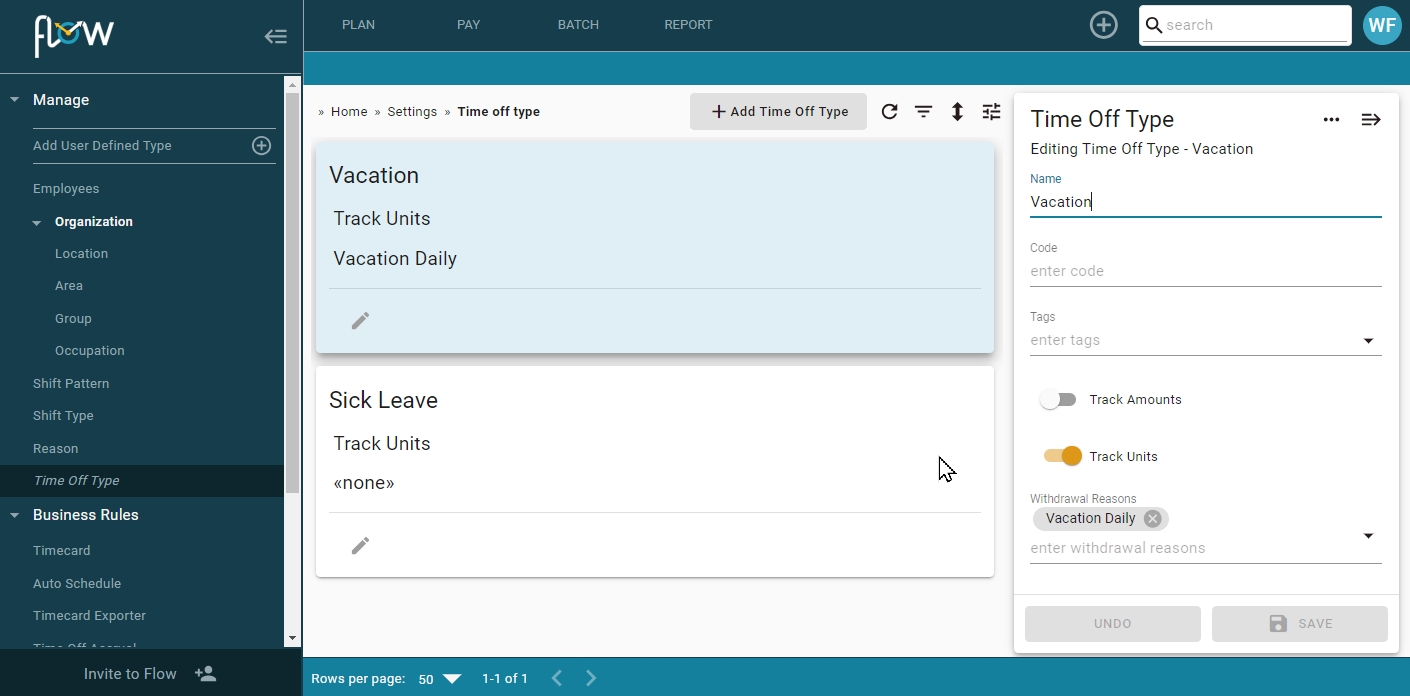Image resolution: width=1410 pixels, height=696 pixels.
Task: Select Location under Organization
Action: tap(81, 254)
